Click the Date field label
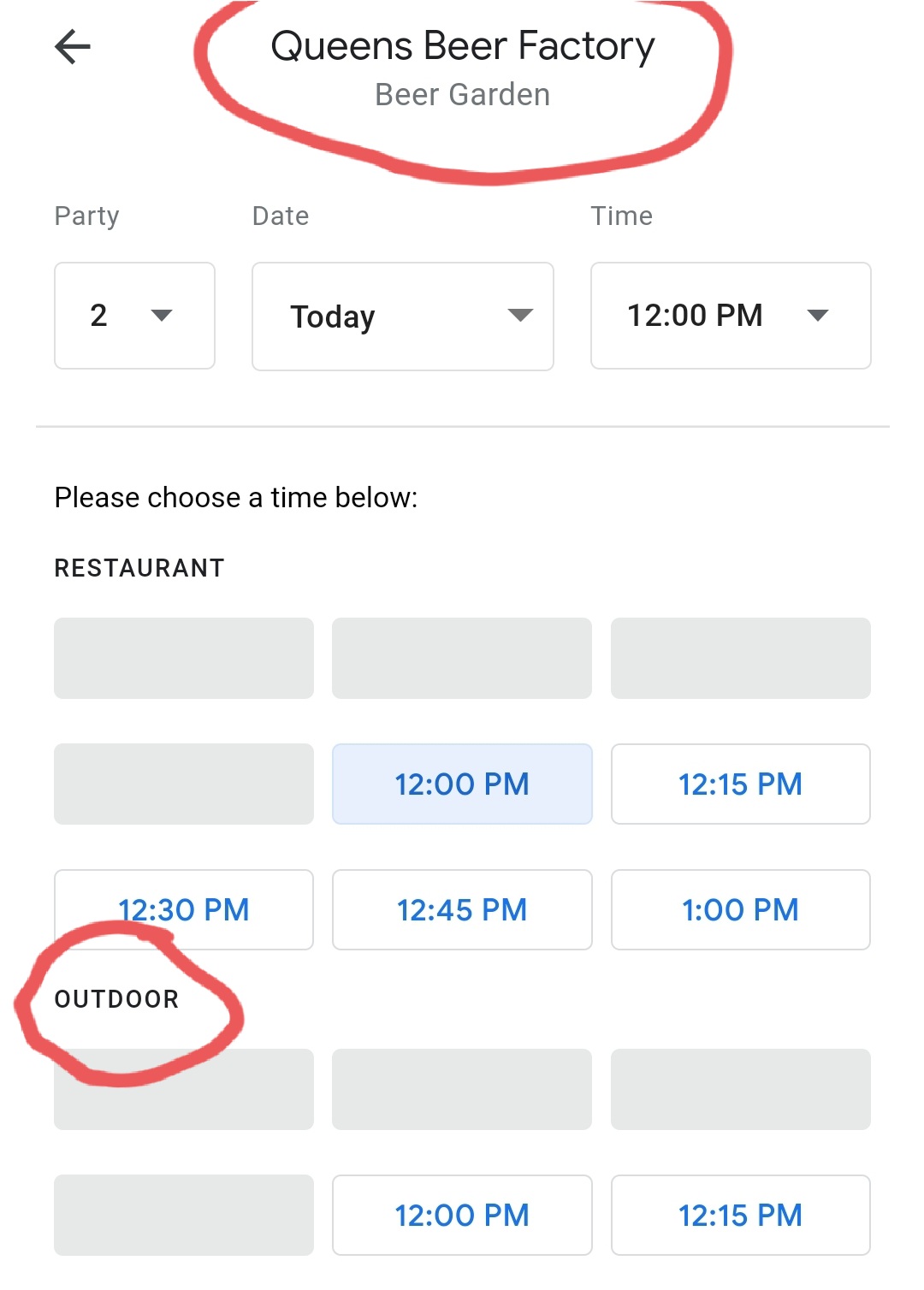Viewport: 924px width, 1290px height. pos(281,216)
